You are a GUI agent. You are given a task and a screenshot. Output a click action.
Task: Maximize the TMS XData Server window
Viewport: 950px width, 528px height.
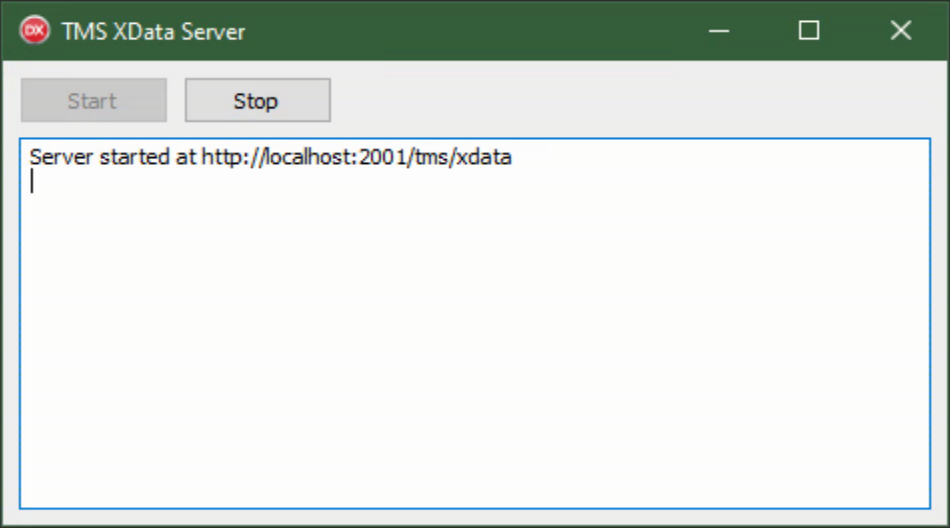click(809, 30)
